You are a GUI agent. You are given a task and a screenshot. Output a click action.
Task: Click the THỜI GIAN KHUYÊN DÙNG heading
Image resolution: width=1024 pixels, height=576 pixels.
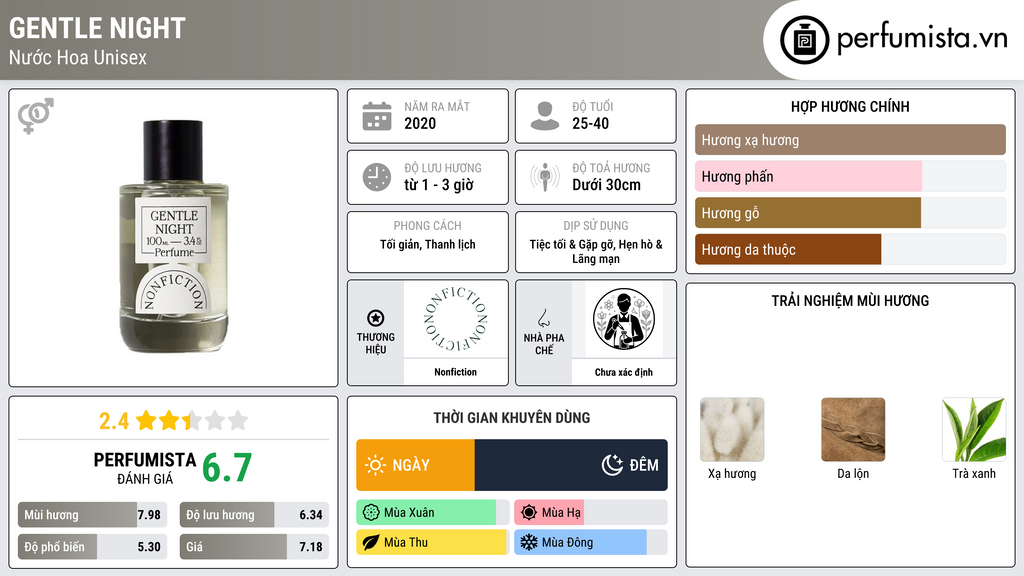click(x=512, y=417)
